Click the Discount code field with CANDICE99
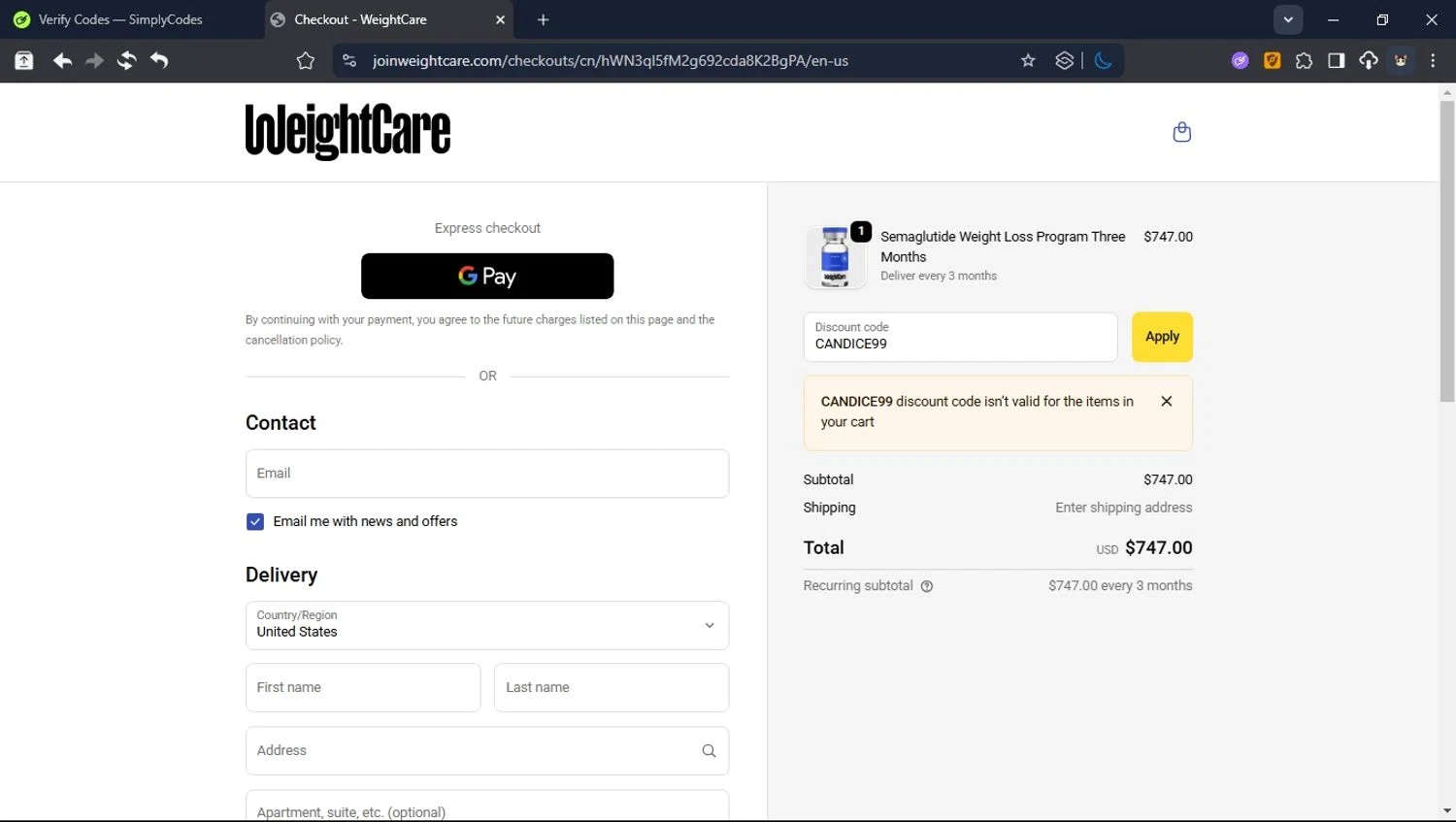Image resolution: width=1456 pixels, height=822 pixels. [961, 337]
